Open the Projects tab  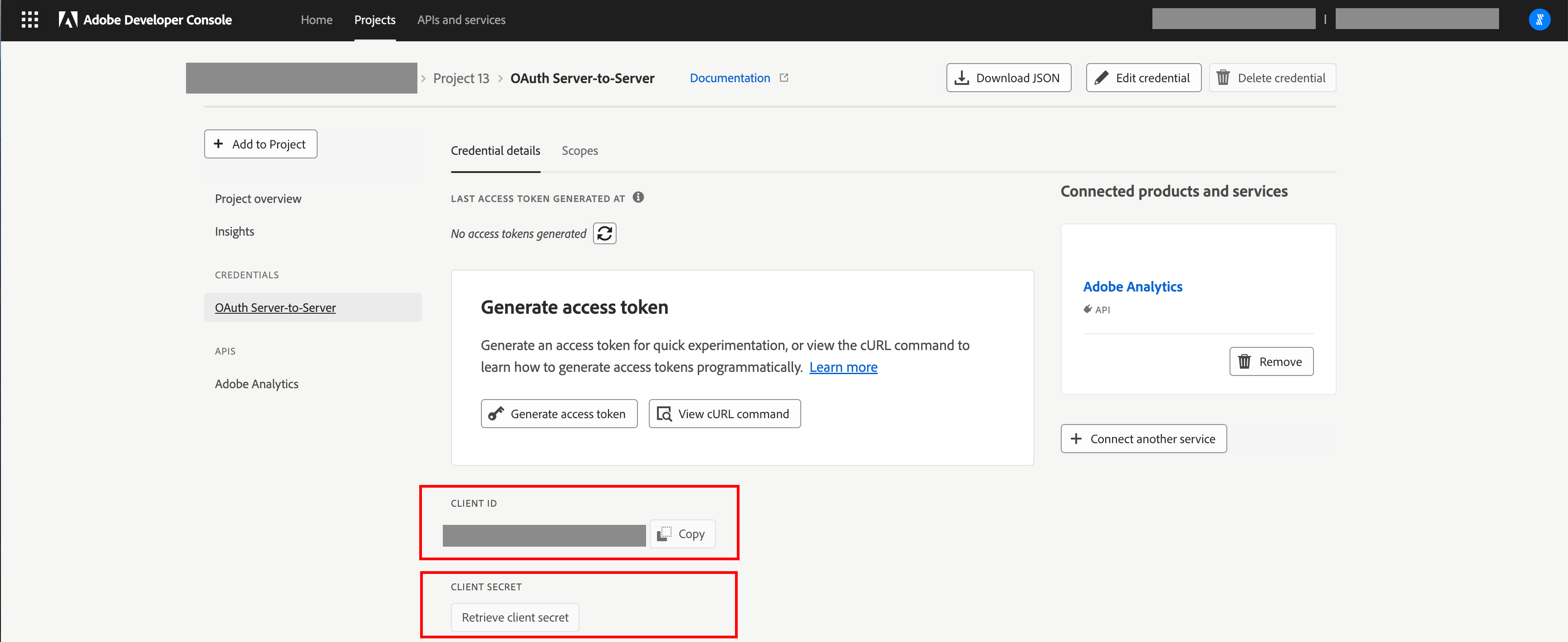pyautogui.click(x=375, y=20)
